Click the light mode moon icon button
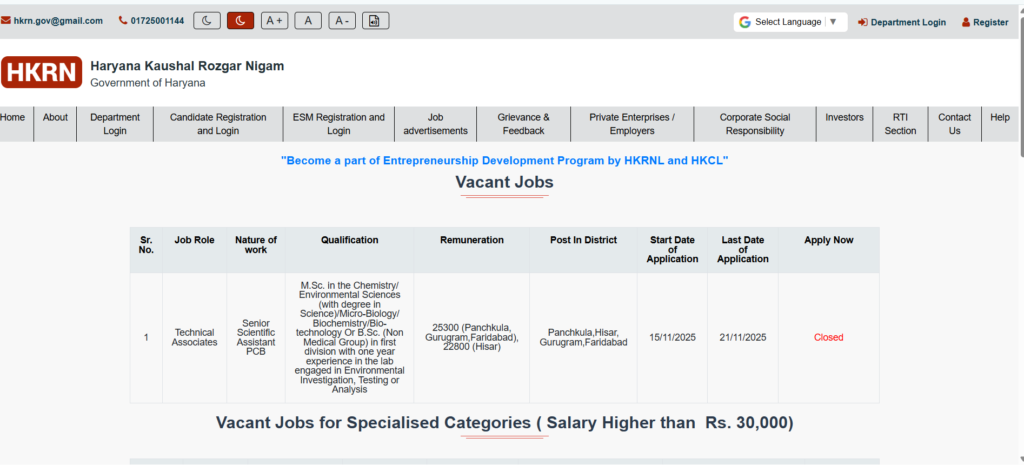This screenshot has height=465, width=1024. pos(207,21)
